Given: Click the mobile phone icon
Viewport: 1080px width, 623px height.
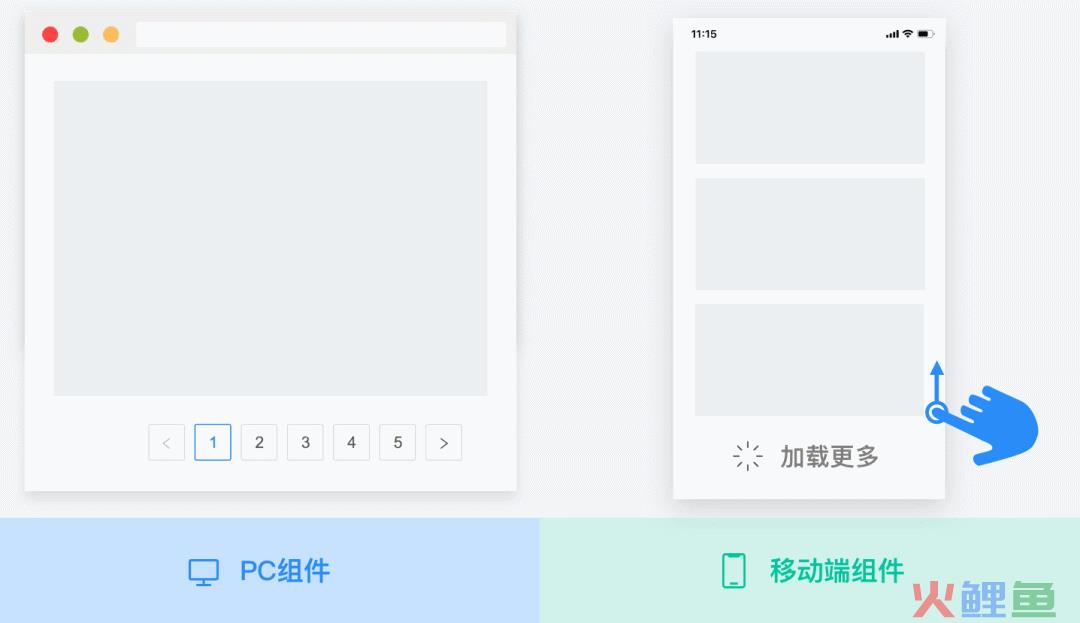Looking at the screenshot, I should 734,571.
